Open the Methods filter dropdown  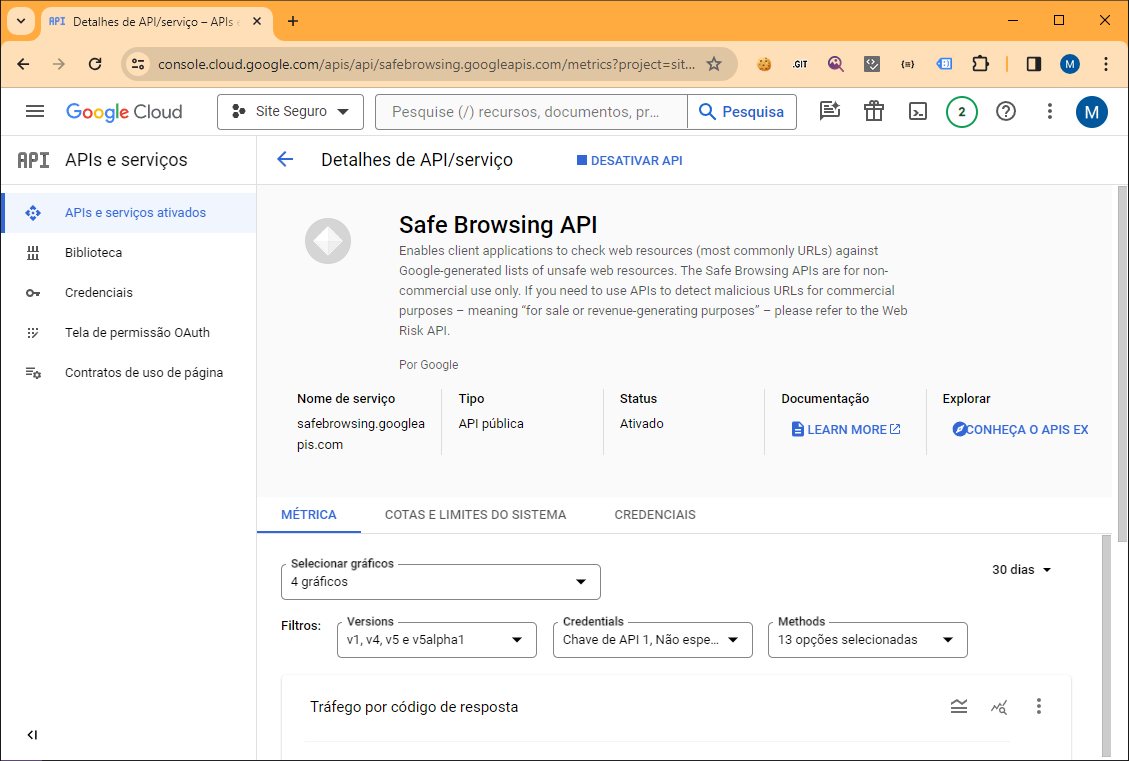[868, 640]
